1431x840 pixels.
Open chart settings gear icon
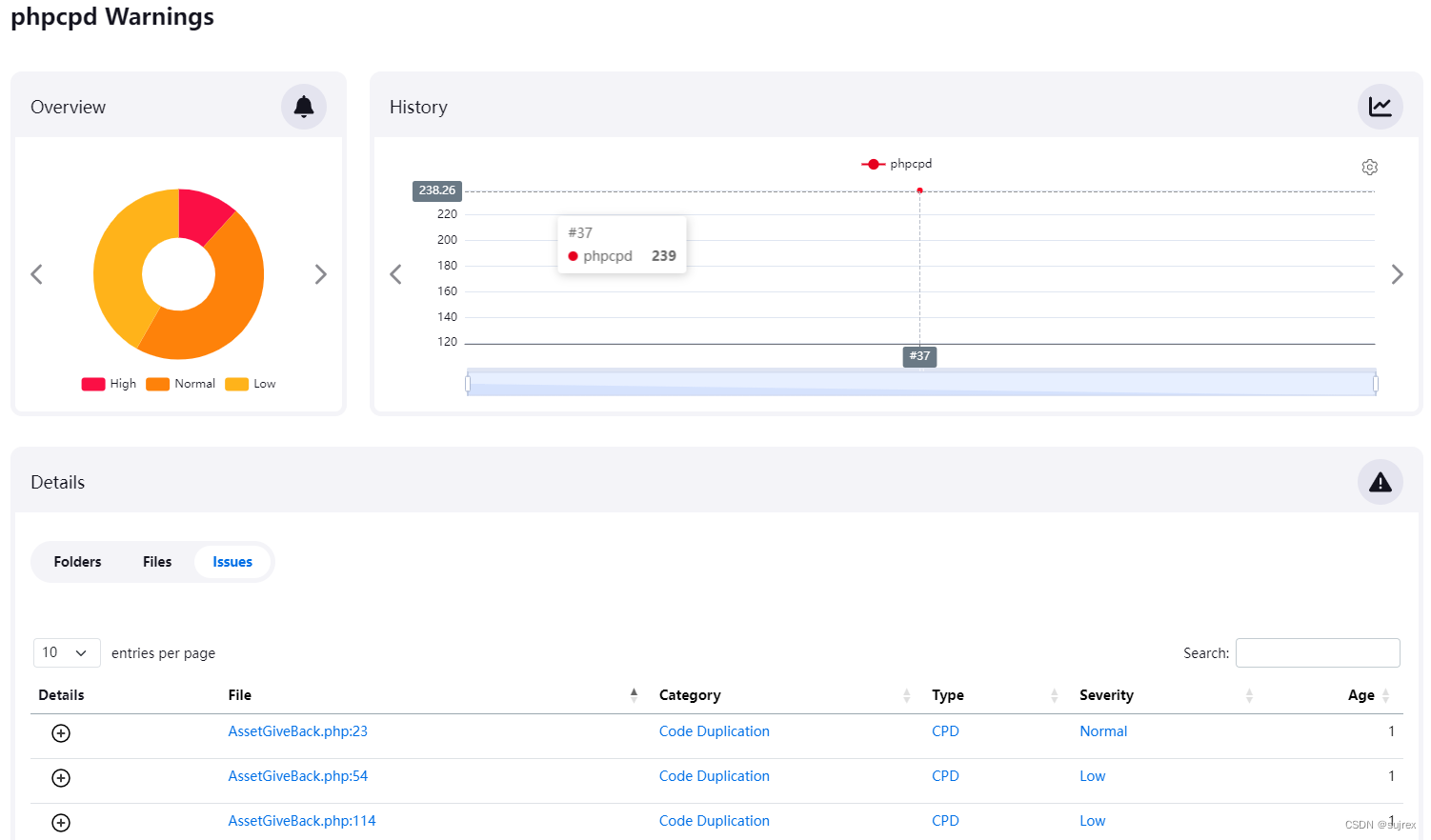[x=1370, y=167]
